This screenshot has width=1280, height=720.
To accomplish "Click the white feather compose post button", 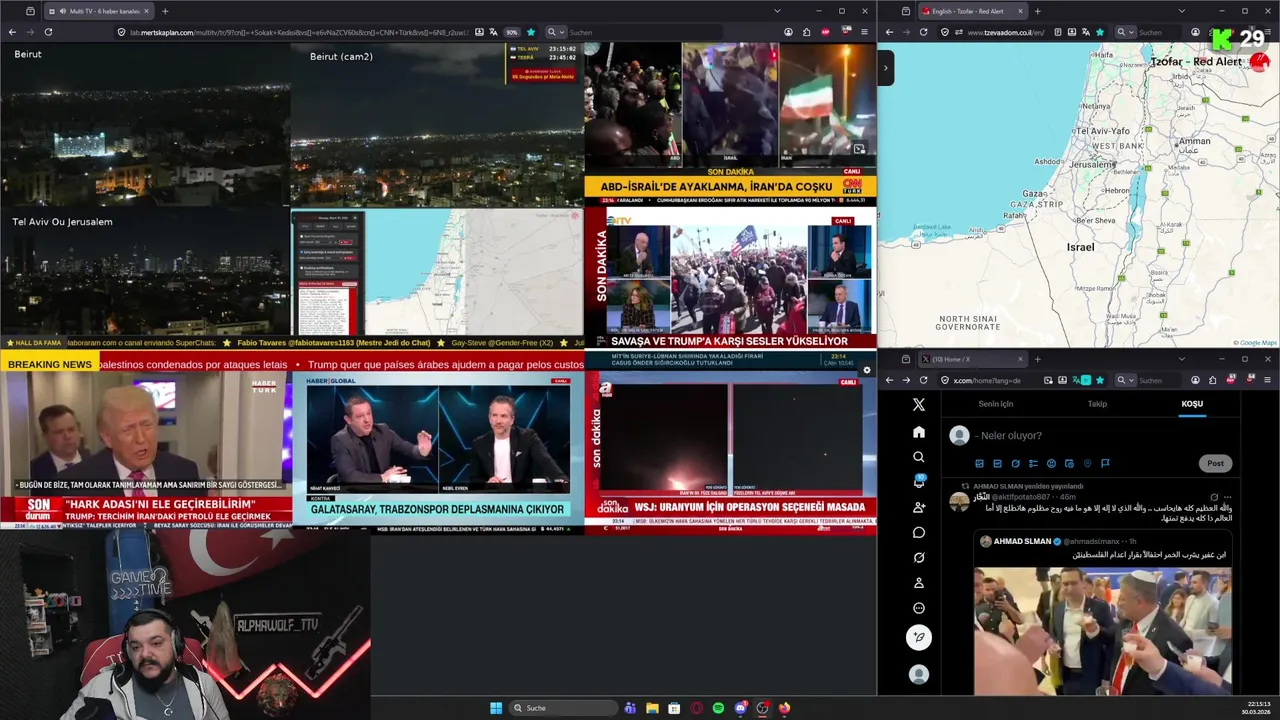I will coord(919,637).
